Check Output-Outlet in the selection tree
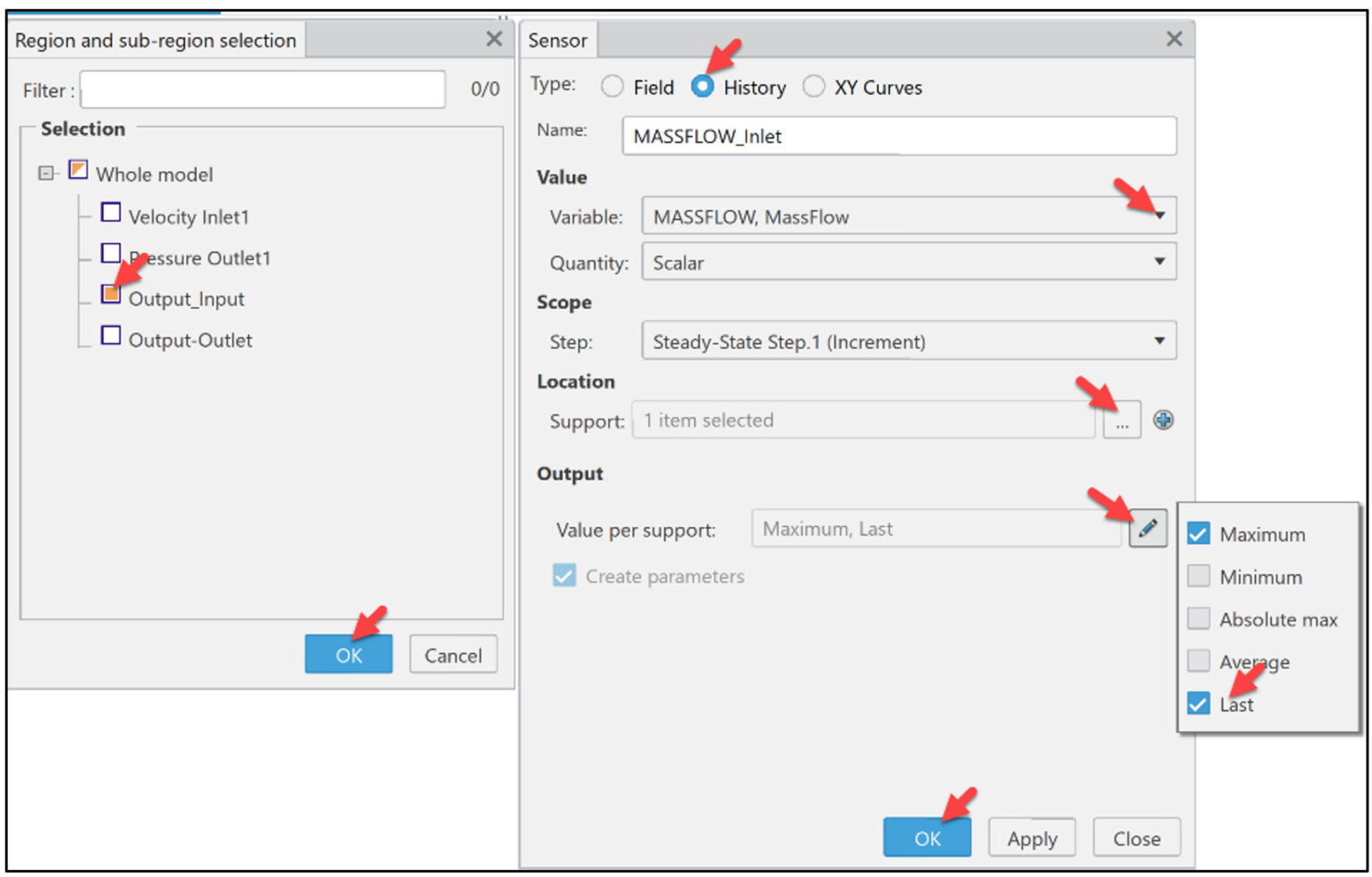Viewport: 1372px width, 877px height. [x=111, y=335]
